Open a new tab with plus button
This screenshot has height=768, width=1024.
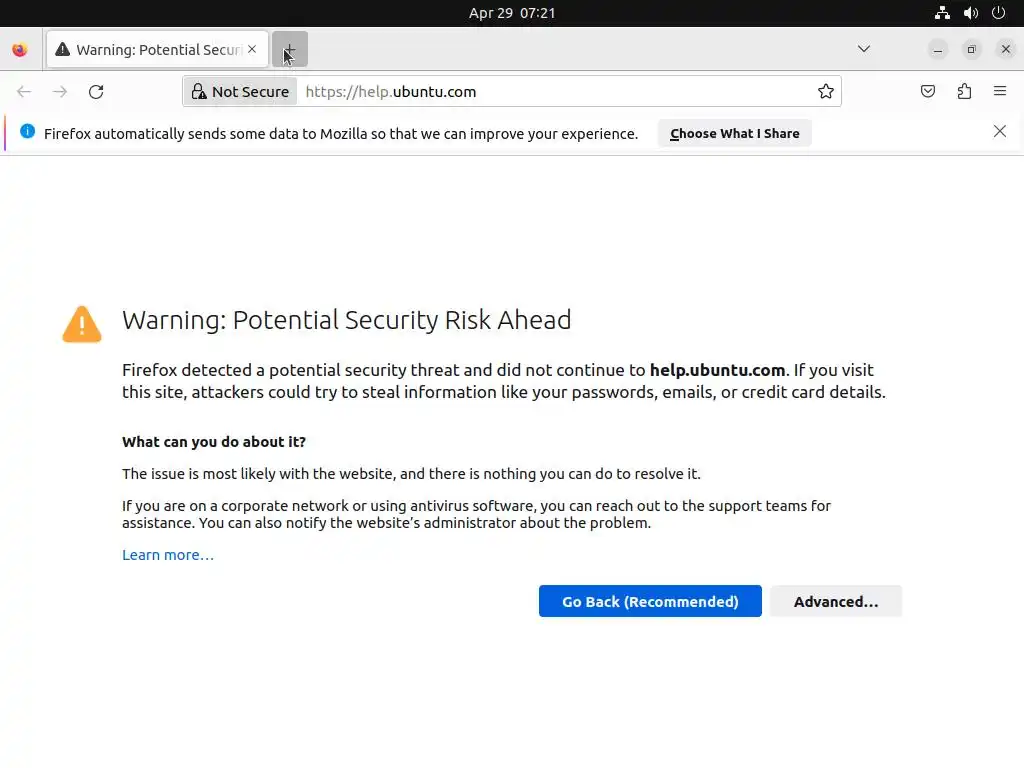click(290, 50)
